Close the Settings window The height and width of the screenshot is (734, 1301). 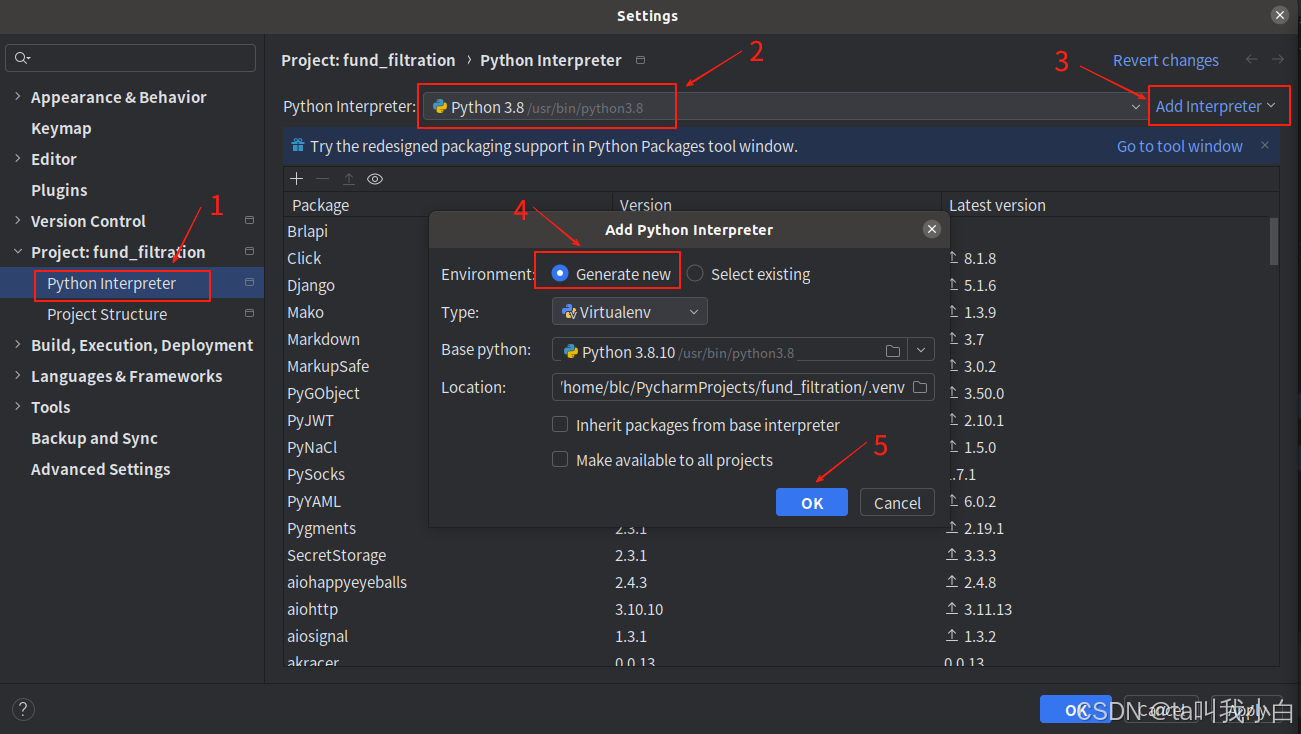coord(1279,15)
